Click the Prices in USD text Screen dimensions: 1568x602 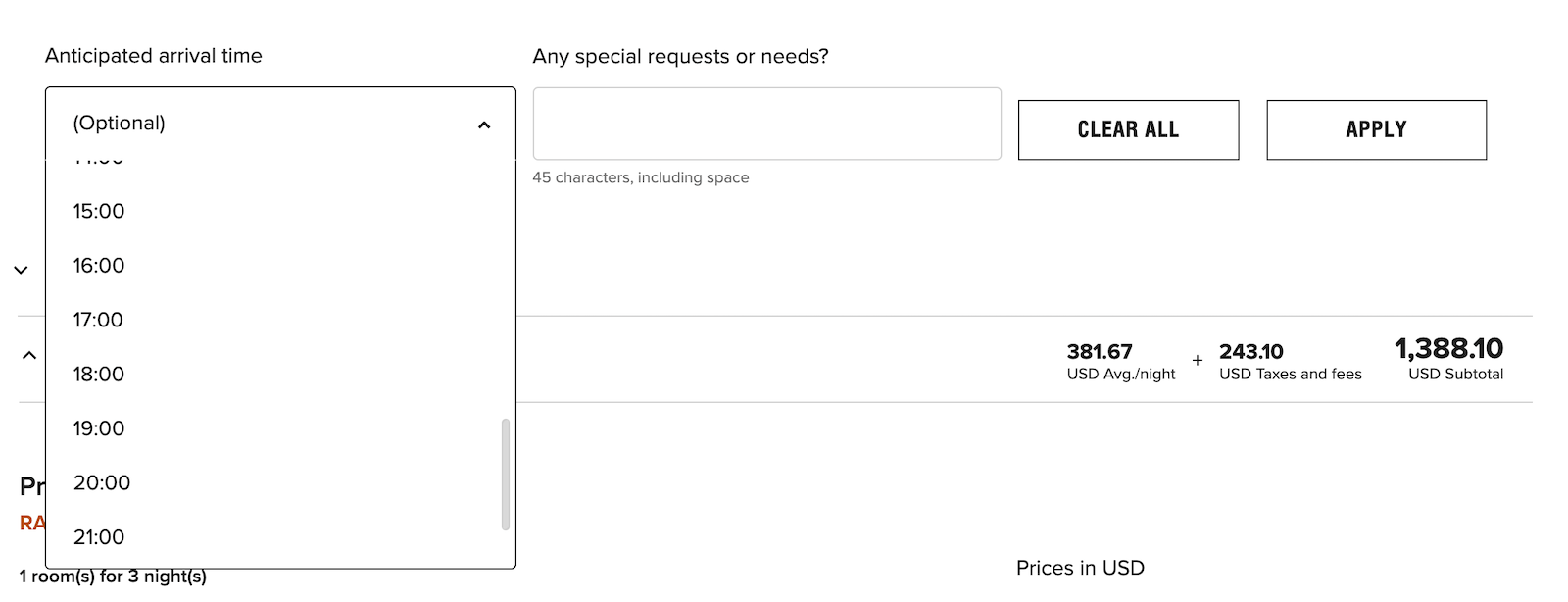pyautogui.click(x=1080, y=568)
